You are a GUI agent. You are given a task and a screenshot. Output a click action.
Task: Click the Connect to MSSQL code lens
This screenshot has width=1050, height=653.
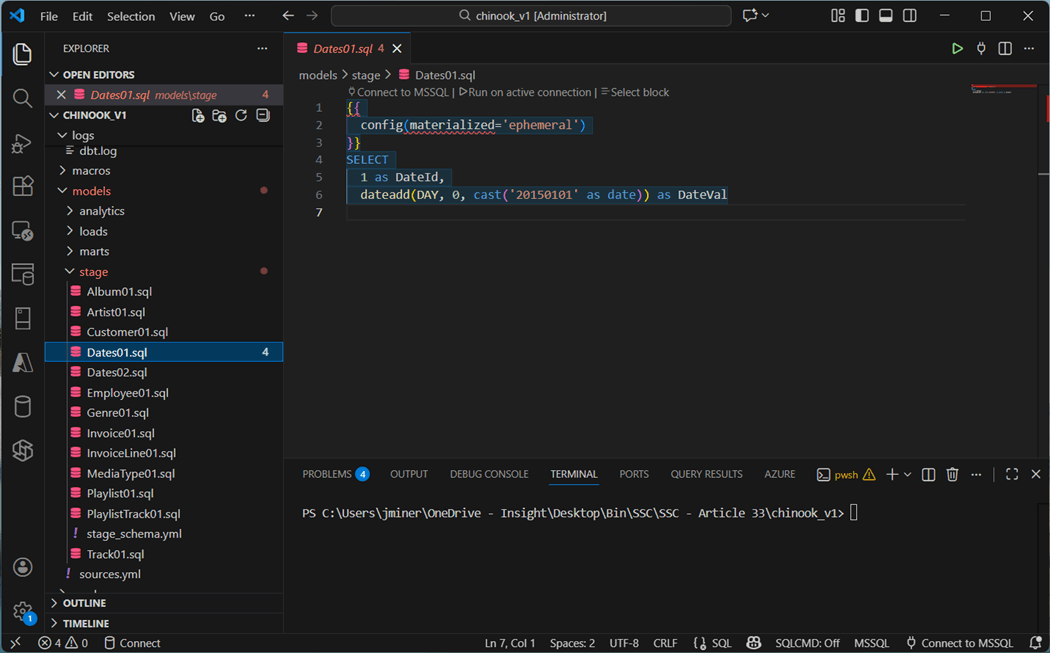(404, 92)
